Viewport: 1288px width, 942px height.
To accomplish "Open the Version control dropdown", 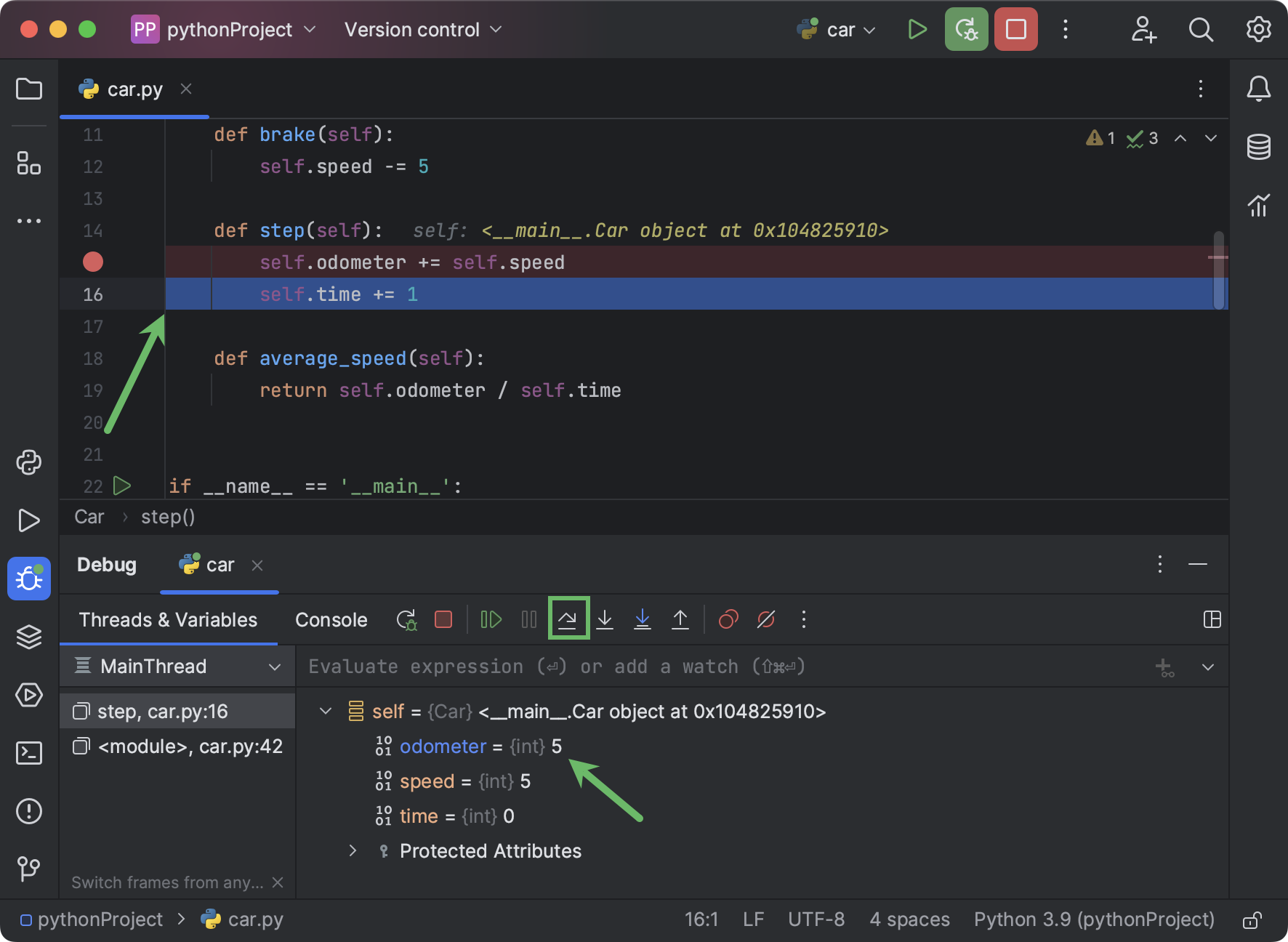I will point(423,30).
